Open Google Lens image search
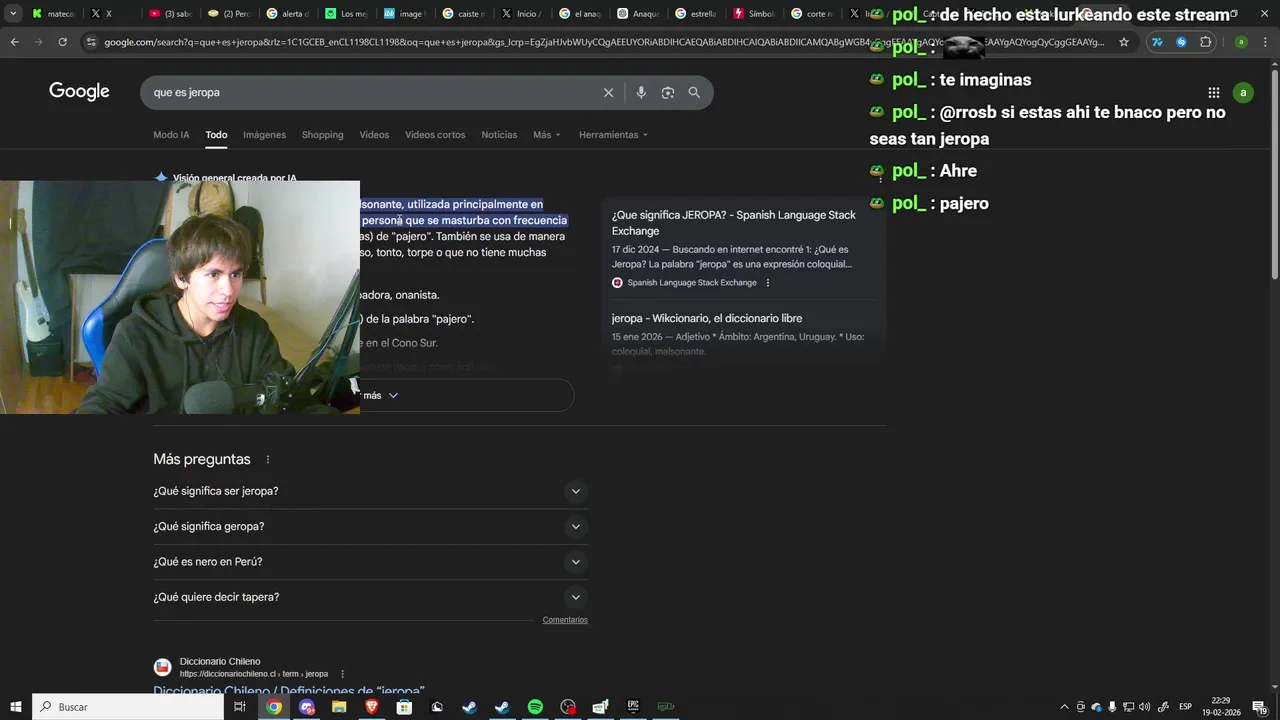 pyautogui.click(x=668, y=92)
